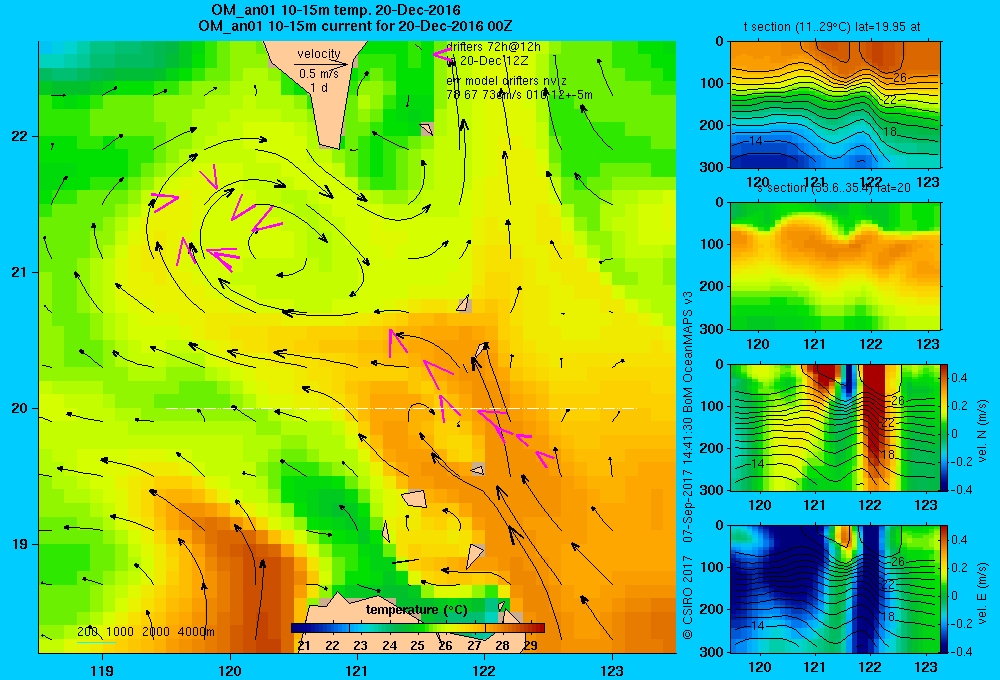This screenshot has height=680, width=1000.
Task: Click the -0.4 tick on vel. E colorbar
Action: click(x=961, y=651)
